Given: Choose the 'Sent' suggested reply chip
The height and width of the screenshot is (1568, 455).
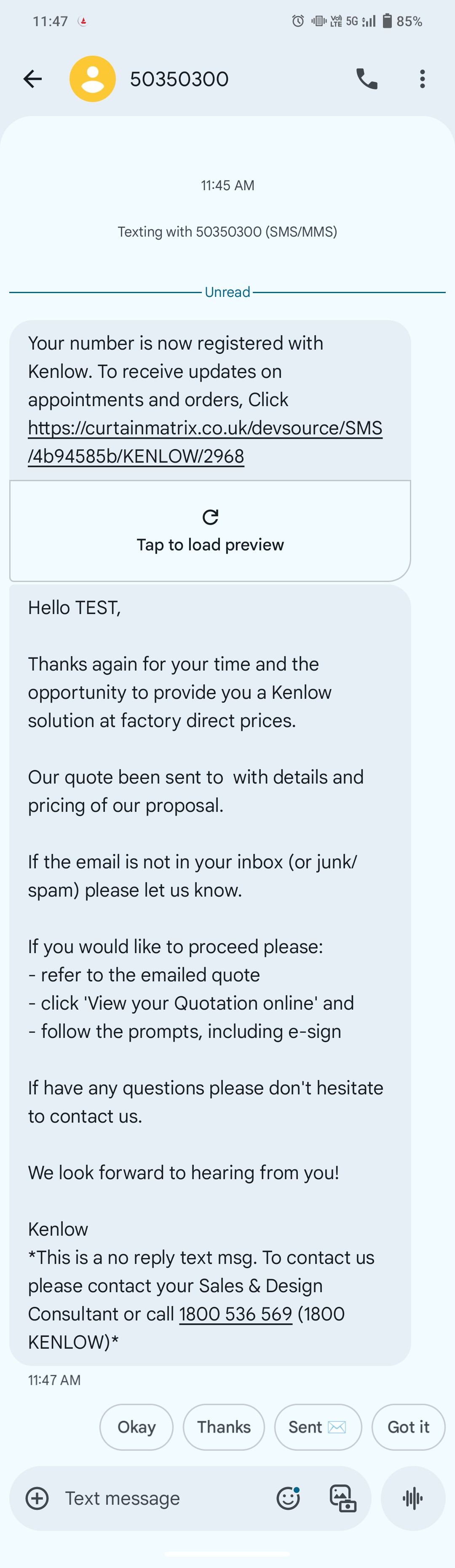Looking at the screenshot, I should 318,1428.
